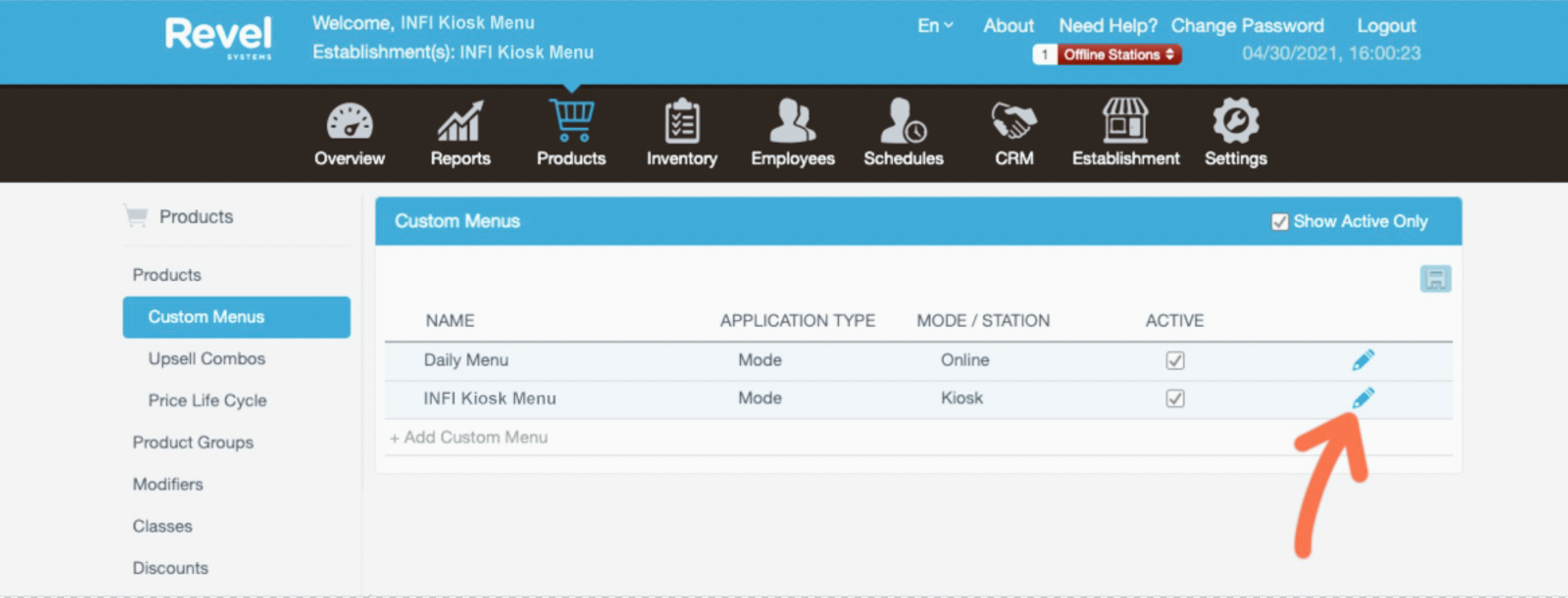Click the Welcome, INFI Kiosk Menu text
Image resolution: width=1568 pixels, height=598 pixels.
click(x=424, y=23)
